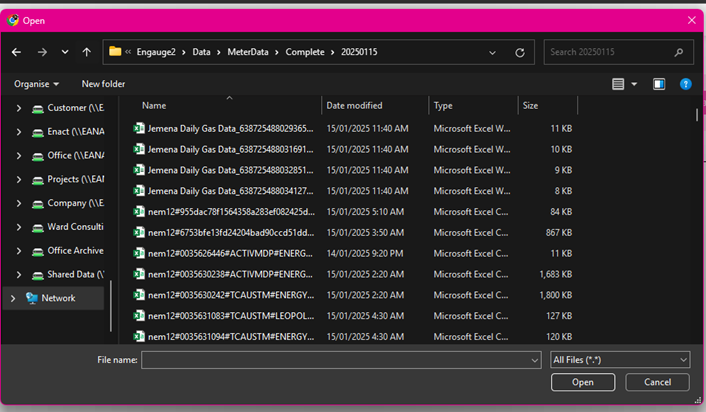Expand the Network tree node
This screenshot has width=706, height=412.
13,298
